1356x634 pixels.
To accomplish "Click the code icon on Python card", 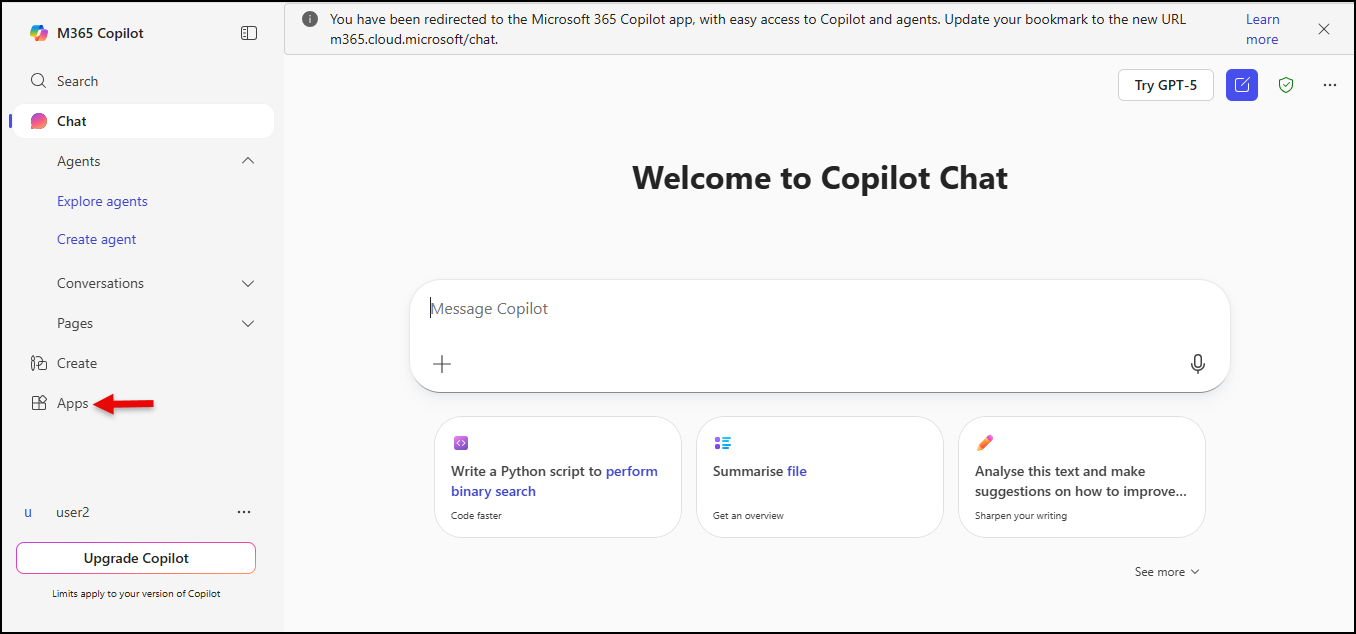I will 461,443.
